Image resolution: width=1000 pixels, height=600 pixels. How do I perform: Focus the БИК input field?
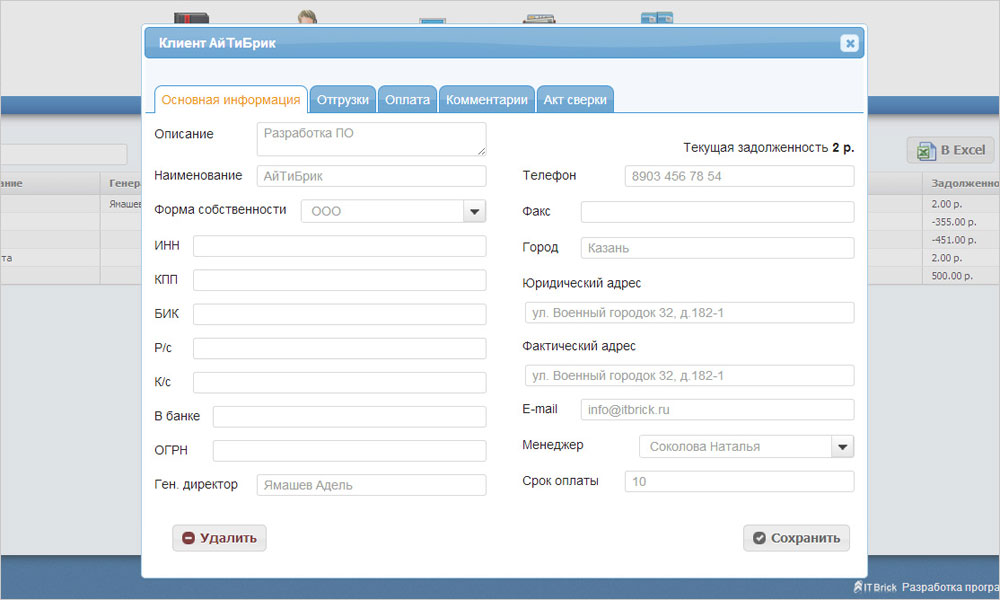tap(339, 314)
